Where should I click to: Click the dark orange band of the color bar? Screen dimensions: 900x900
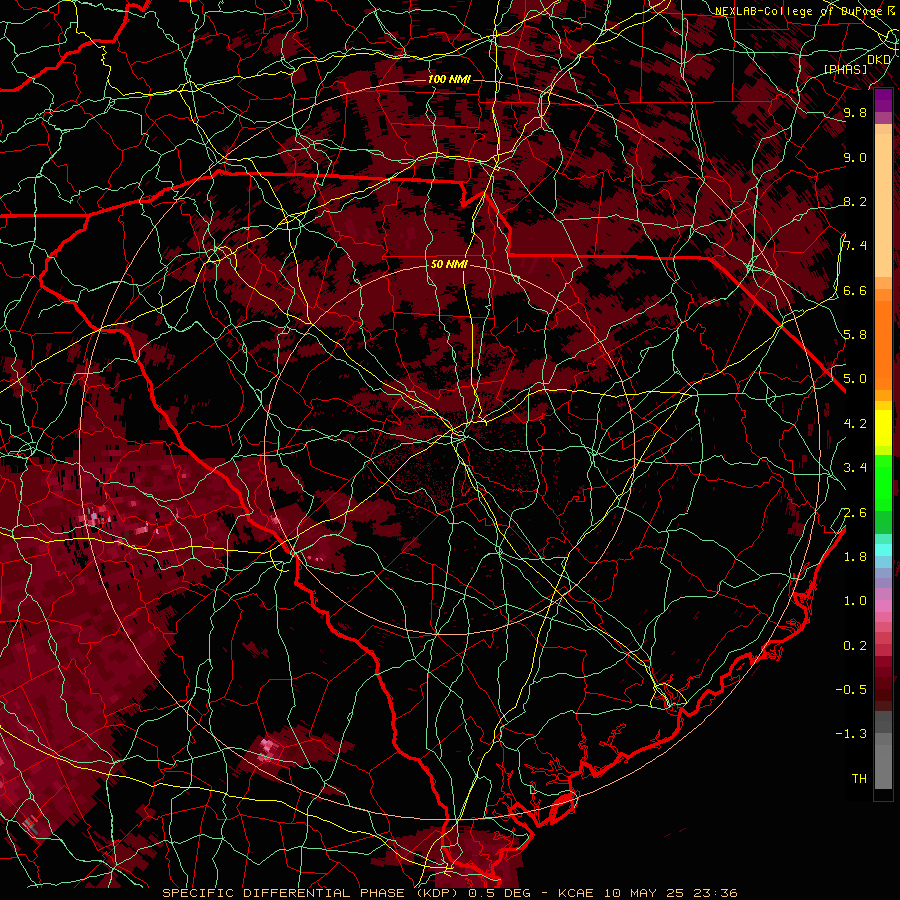(x=883, y=346)
